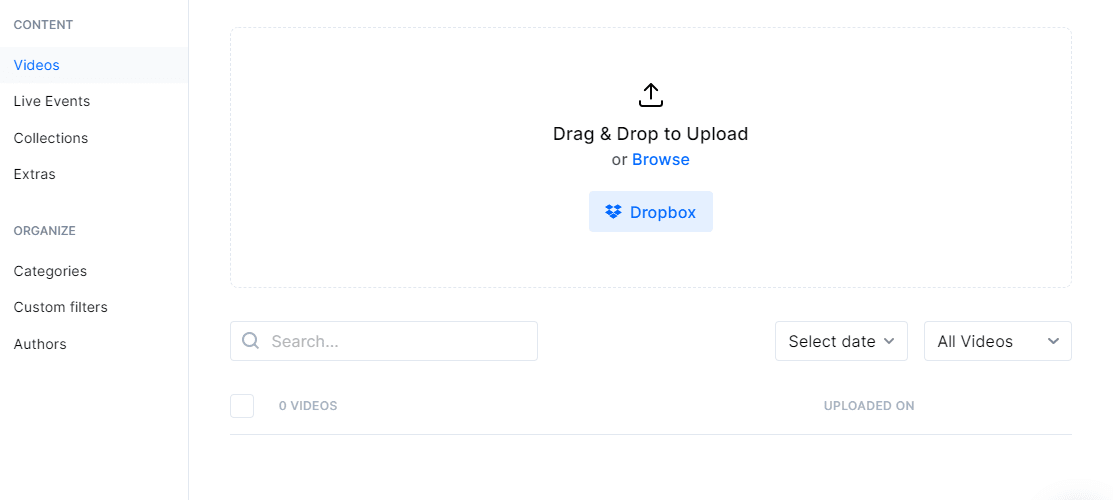Image resolution: width=1113 pixels, height=500 pixels.
Task: Go to Live Events
Action: 52,101
